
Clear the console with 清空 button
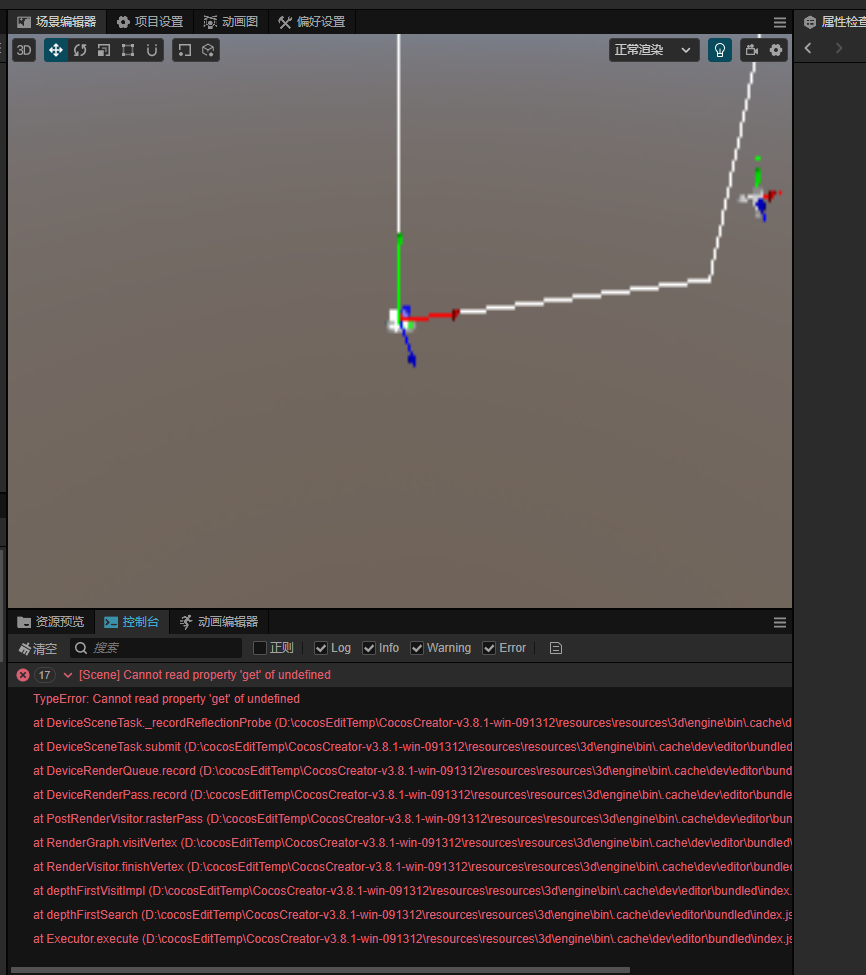pos(38,649)
